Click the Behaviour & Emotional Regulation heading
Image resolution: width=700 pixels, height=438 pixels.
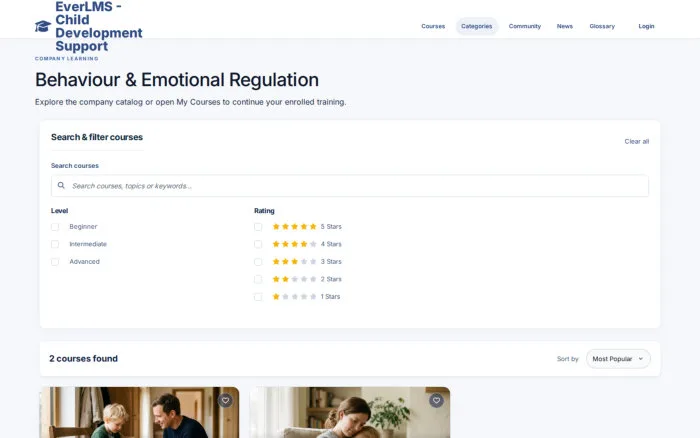coord(177,80)
